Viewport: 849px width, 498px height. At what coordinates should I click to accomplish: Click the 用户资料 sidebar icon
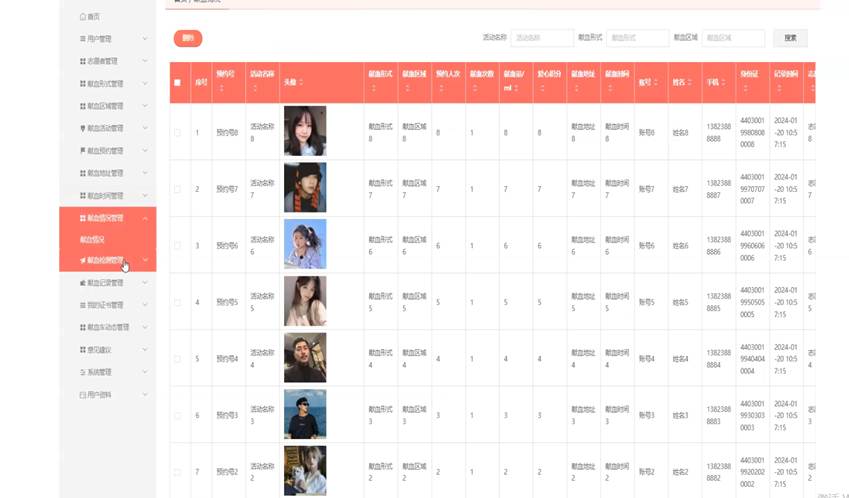tap(83, 395)
